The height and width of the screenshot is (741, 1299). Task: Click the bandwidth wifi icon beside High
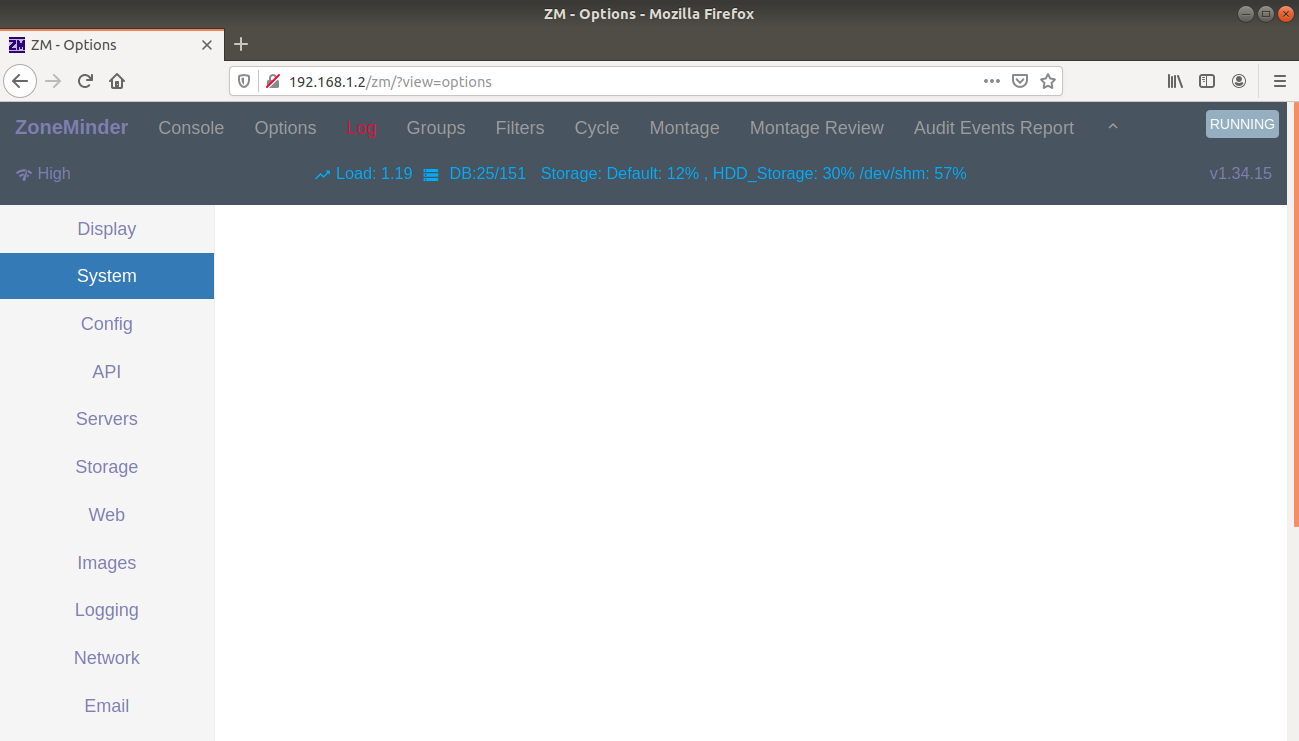tap(24, 174)
